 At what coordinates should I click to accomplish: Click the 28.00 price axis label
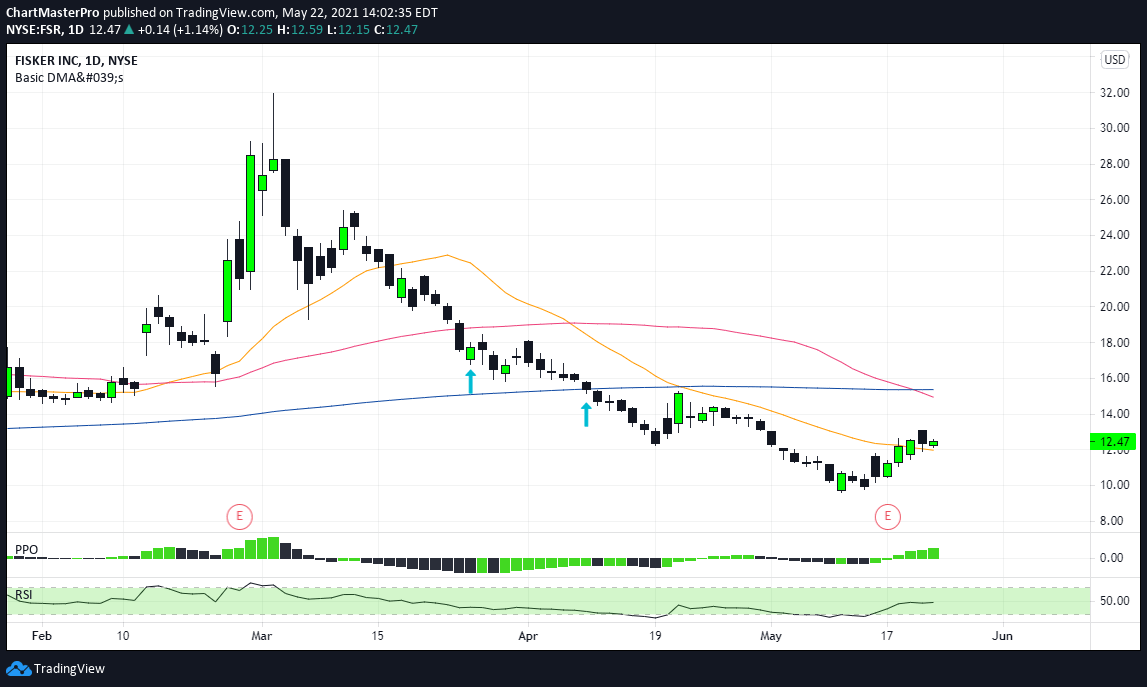[1115, 164]
